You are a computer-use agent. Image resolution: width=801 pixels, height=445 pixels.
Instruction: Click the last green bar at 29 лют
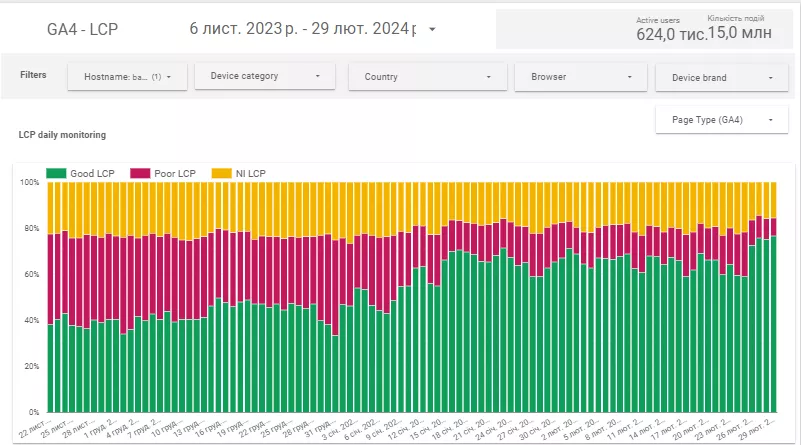click(x=773, y=324)
